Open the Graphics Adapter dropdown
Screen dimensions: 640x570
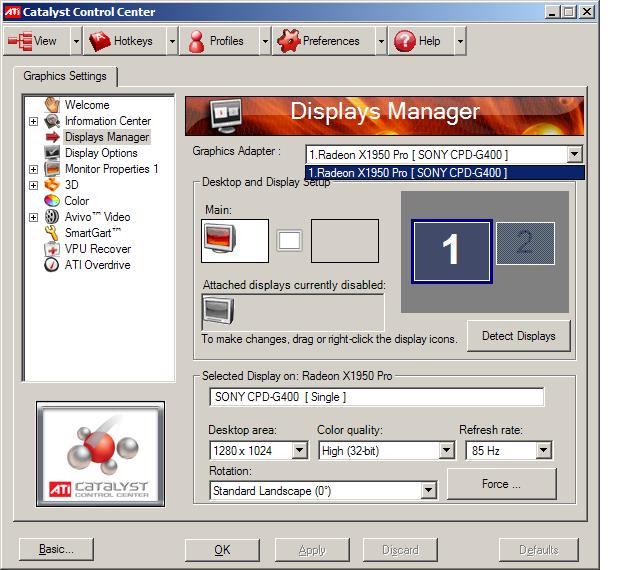(x=574, y=155)
